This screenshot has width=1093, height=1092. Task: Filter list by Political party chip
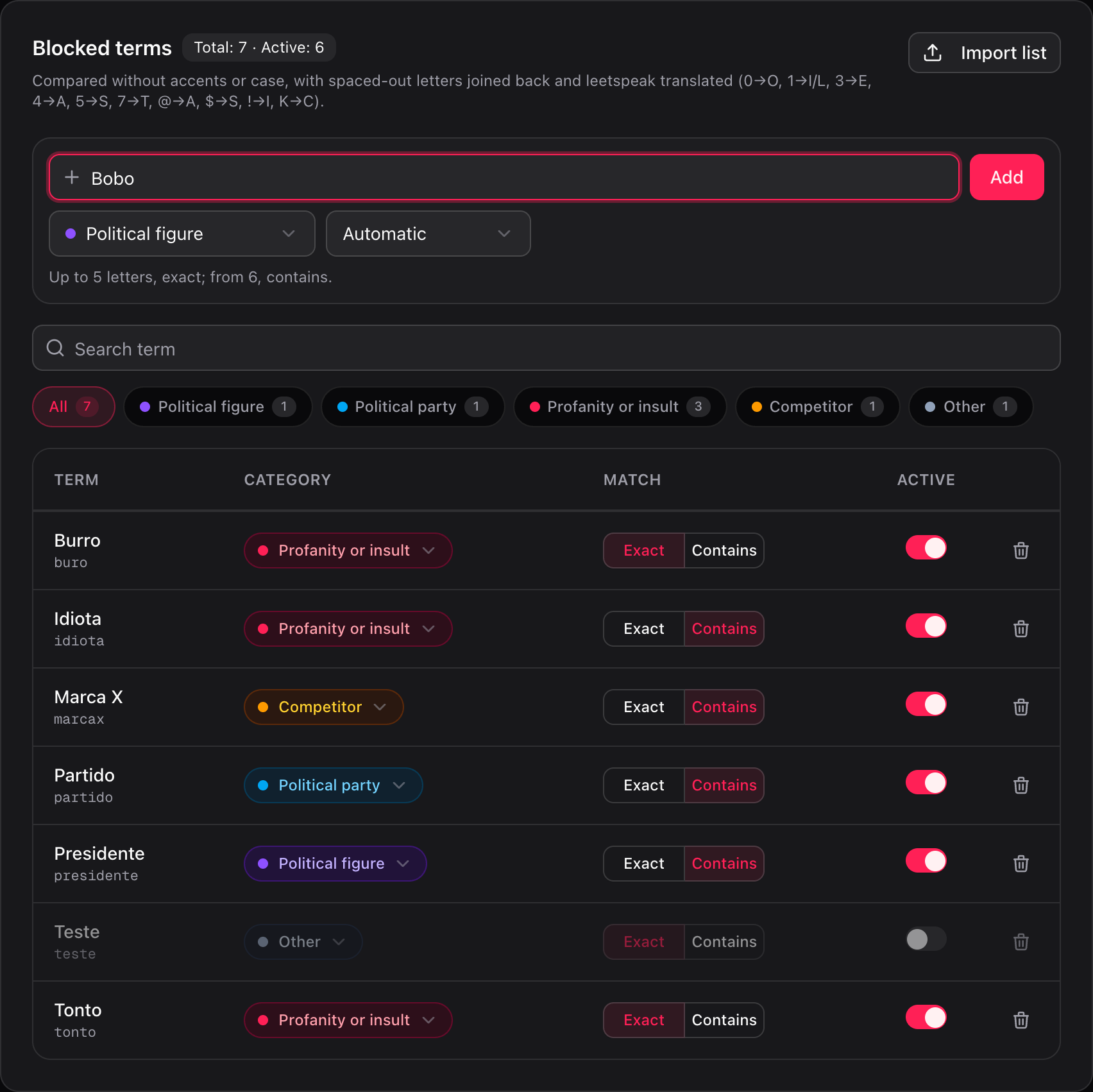pos(413,407)
